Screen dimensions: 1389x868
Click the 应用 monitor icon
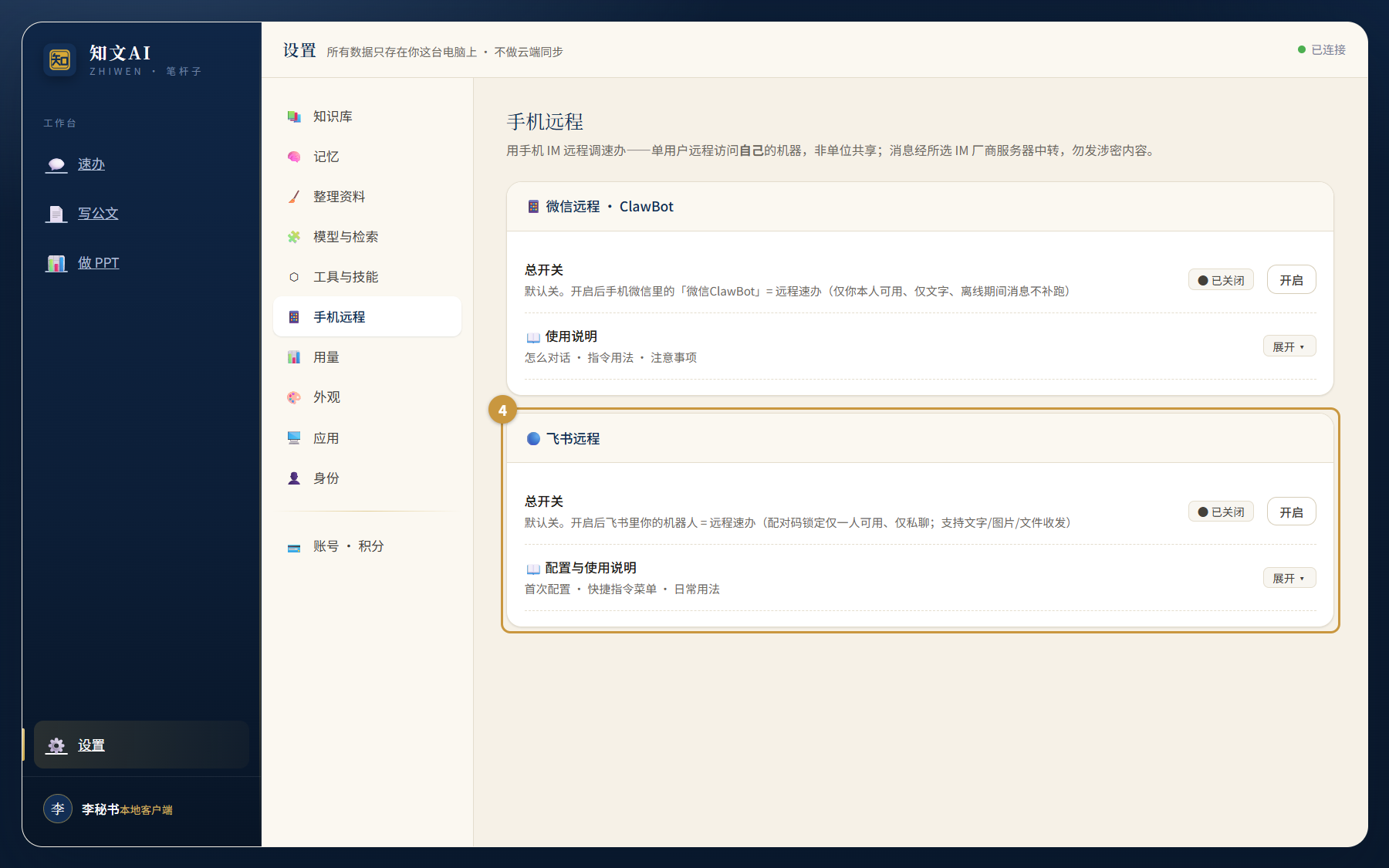pyautogui.click(x=294, y=438)
